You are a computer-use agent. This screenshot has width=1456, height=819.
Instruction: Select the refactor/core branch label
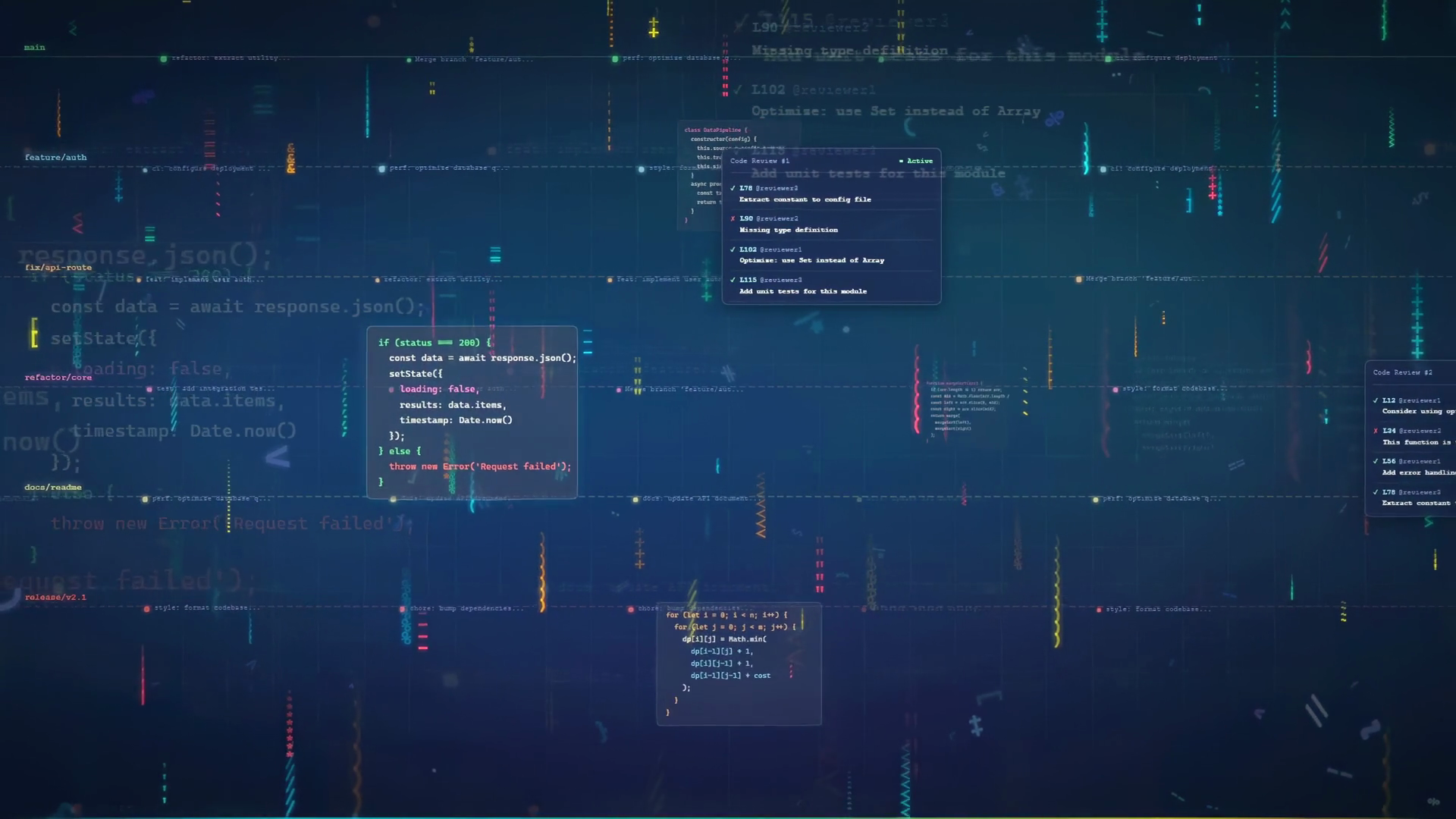(x=58, y=378)
